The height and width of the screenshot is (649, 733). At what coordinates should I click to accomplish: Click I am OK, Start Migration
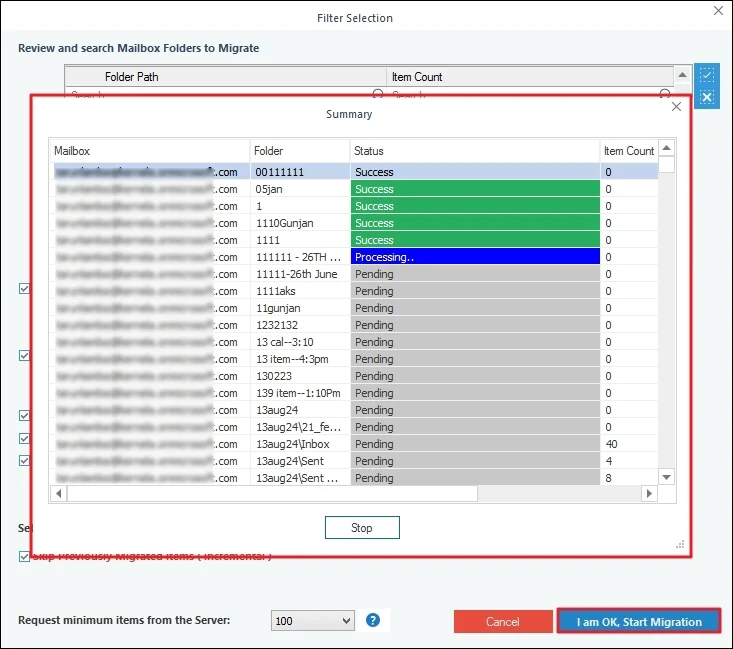pyautogui.click(x=639, y=622)
